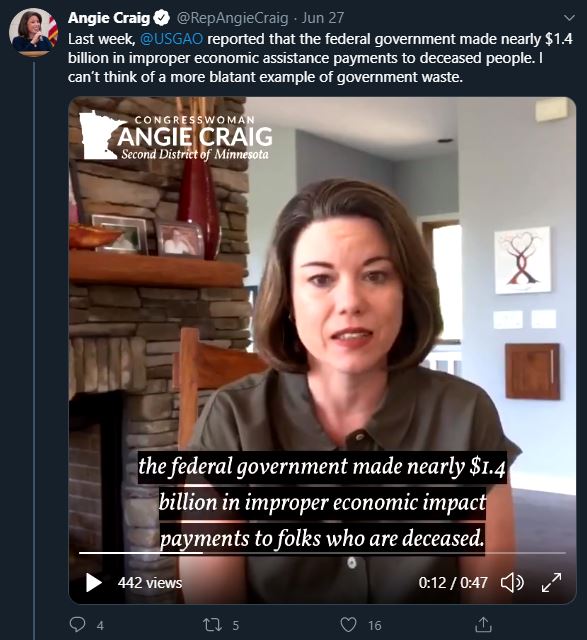Expand tweet options chevron
The image size is (587, 640).
click(x=569, y=18)
